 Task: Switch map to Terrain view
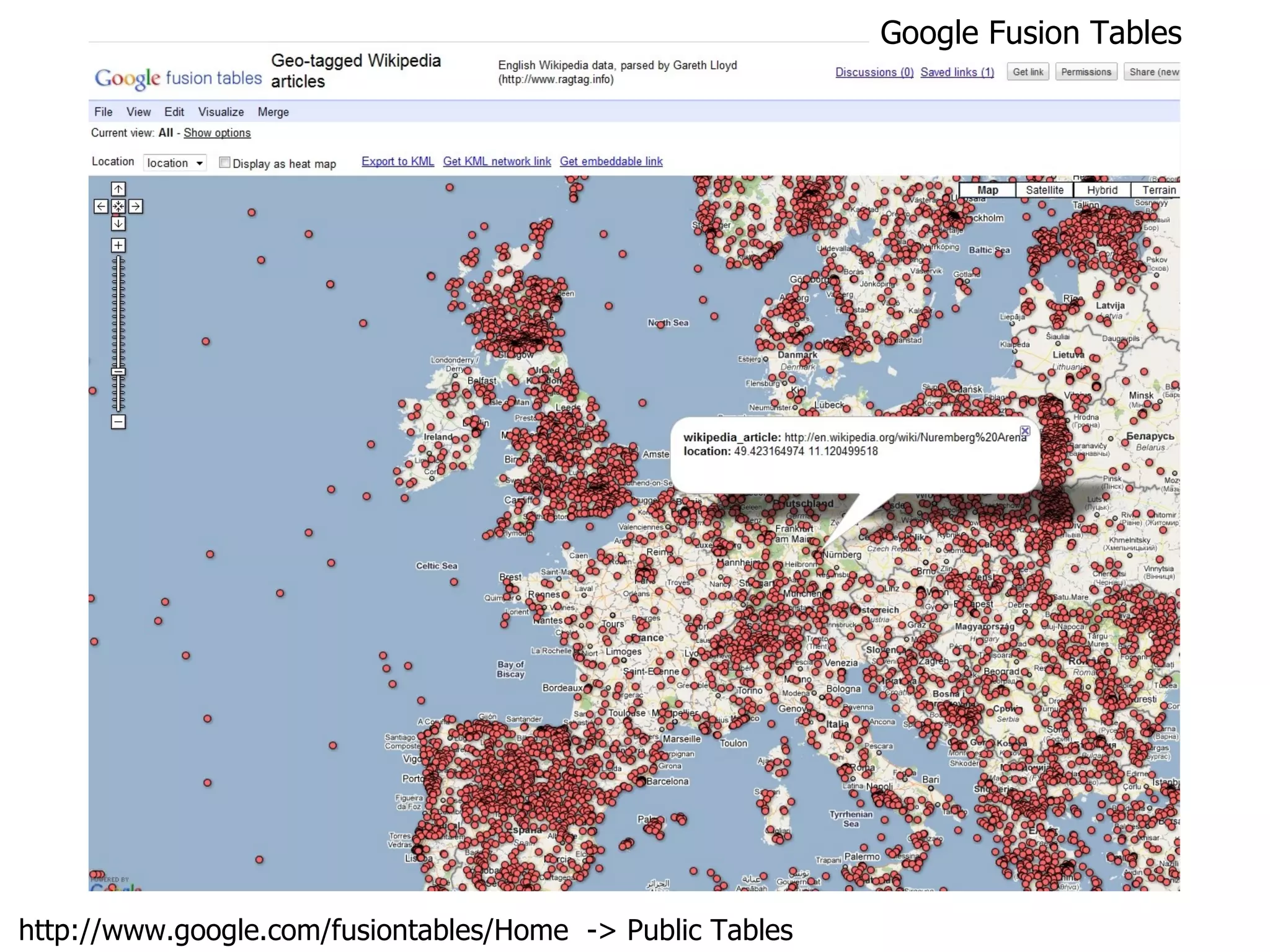pyautogui.click(x=1158, y=190)
